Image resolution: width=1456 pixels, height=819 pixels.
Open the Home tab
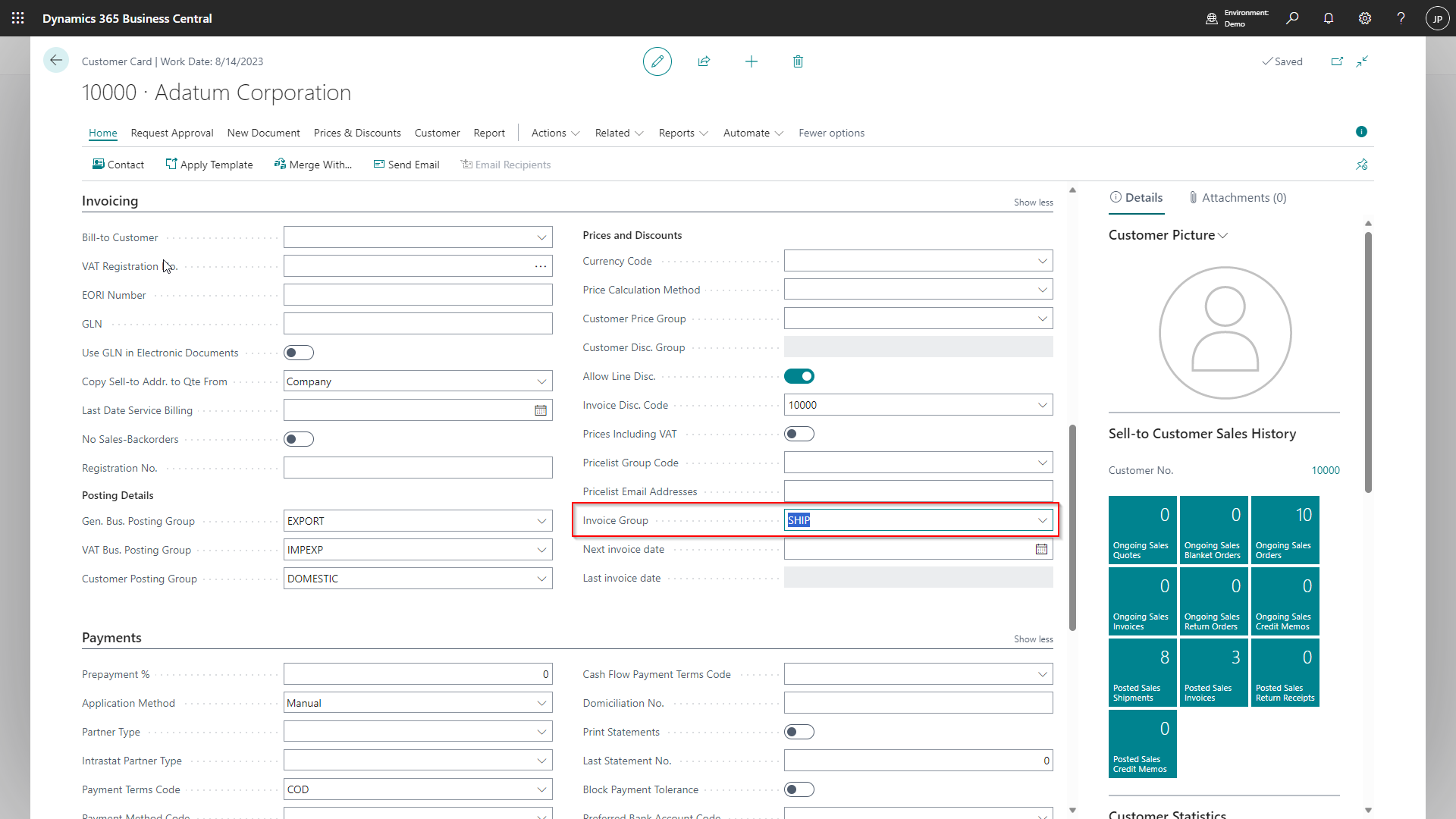[103, 133]
